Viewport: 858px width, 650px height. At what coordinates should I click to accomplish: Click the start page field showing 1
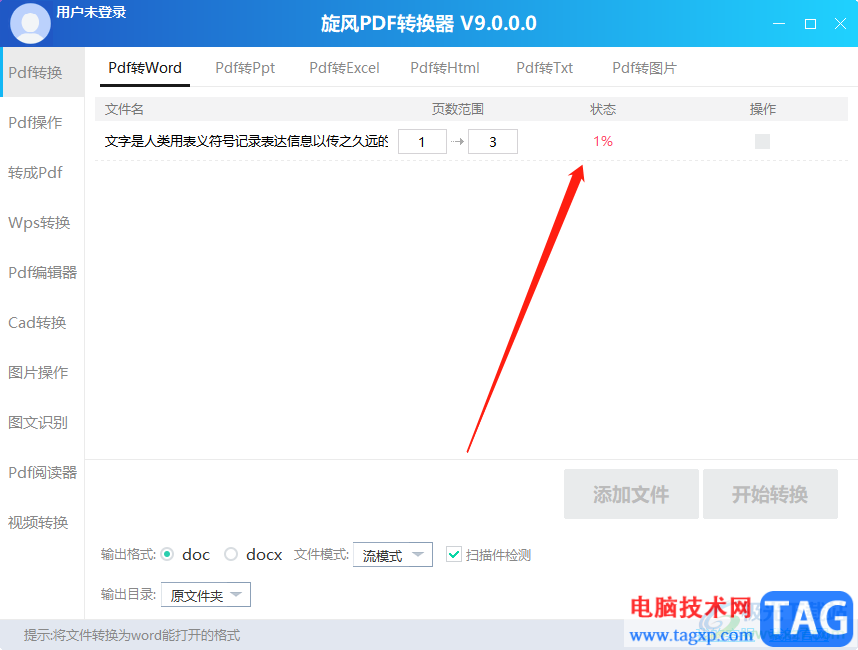pos(422,142)
